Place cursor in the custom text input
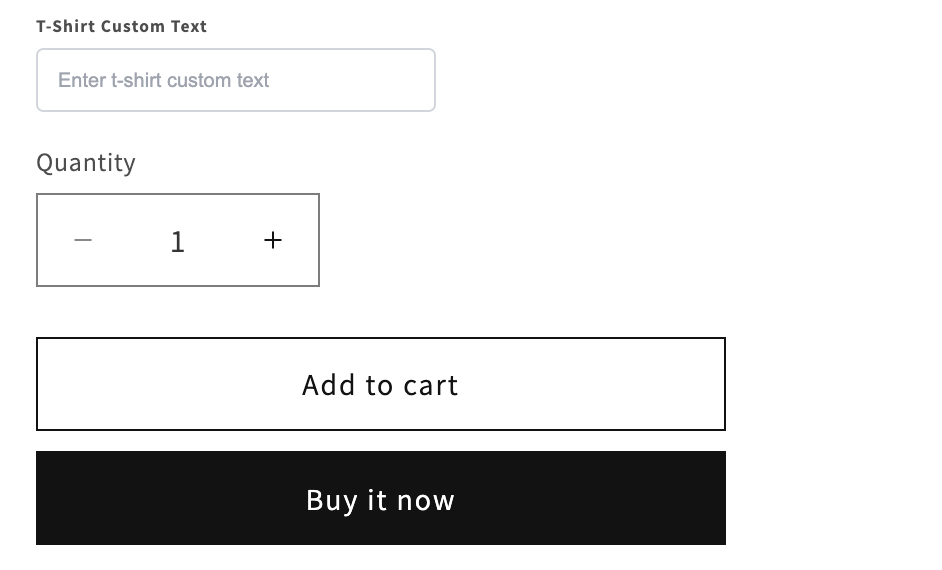The width and height of the screenshot is (942, 570). click(236, 80)
